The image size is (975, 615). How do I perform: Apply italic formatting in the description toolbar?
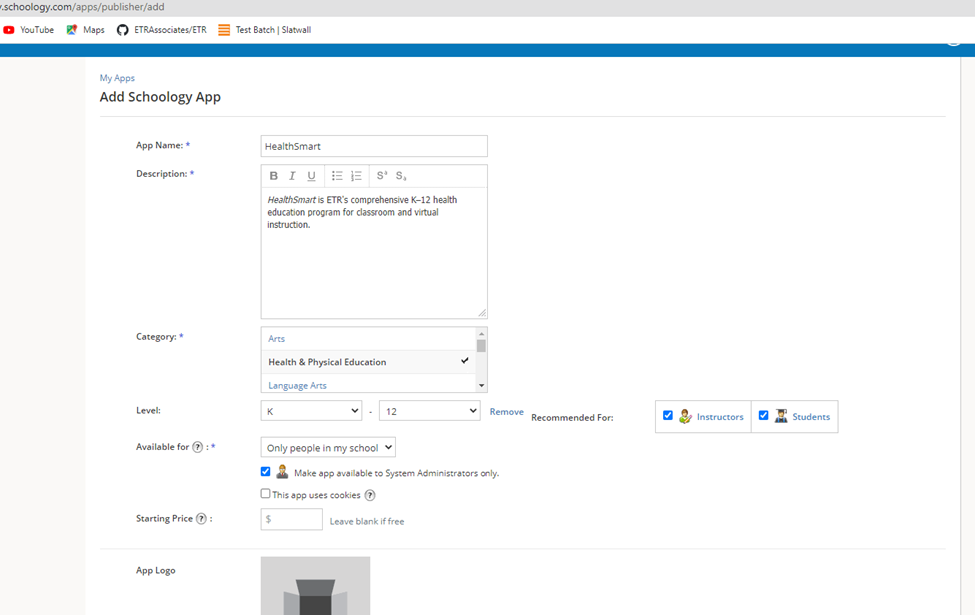[x=291, y=175]
